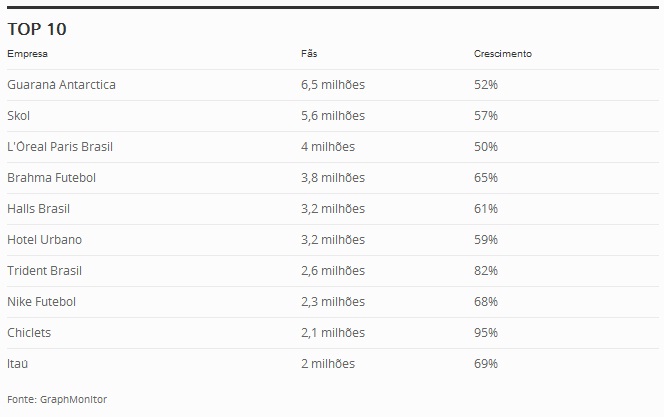Viewport: 664px width, 417px height.
Task: Select the Chiclets entry
Action: pyautogui.click(x=29, y=332)
